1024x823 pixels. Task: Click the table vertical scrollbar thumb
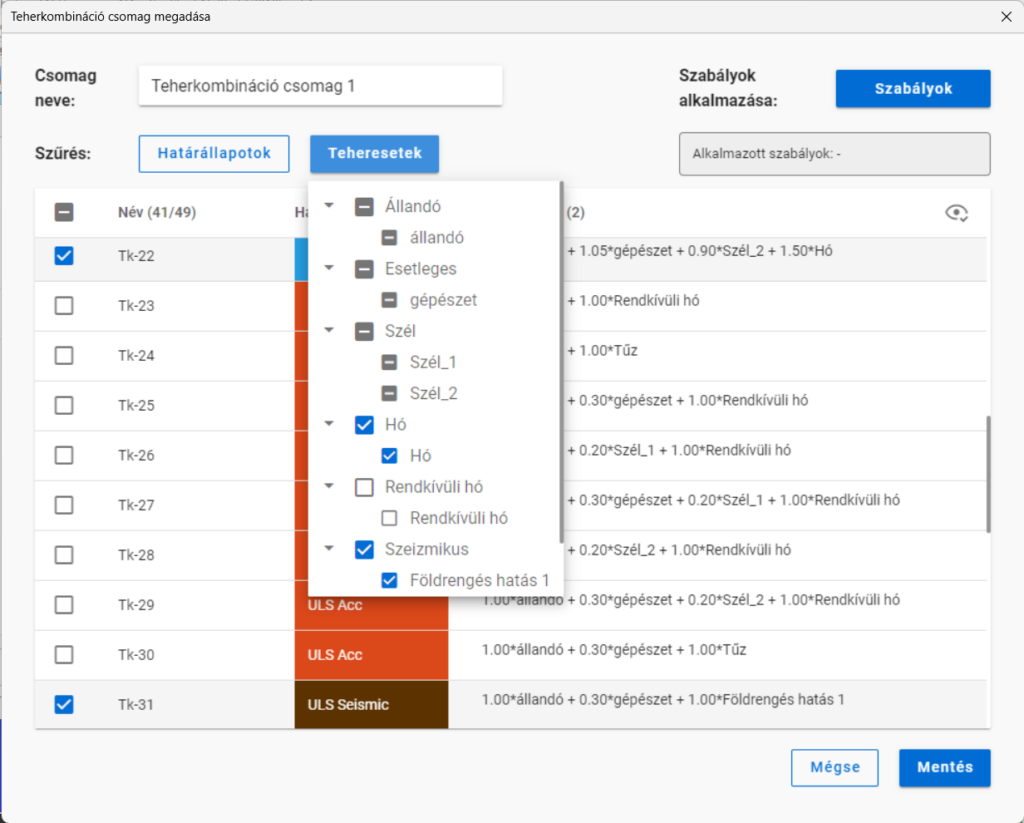tap(988, 474)
